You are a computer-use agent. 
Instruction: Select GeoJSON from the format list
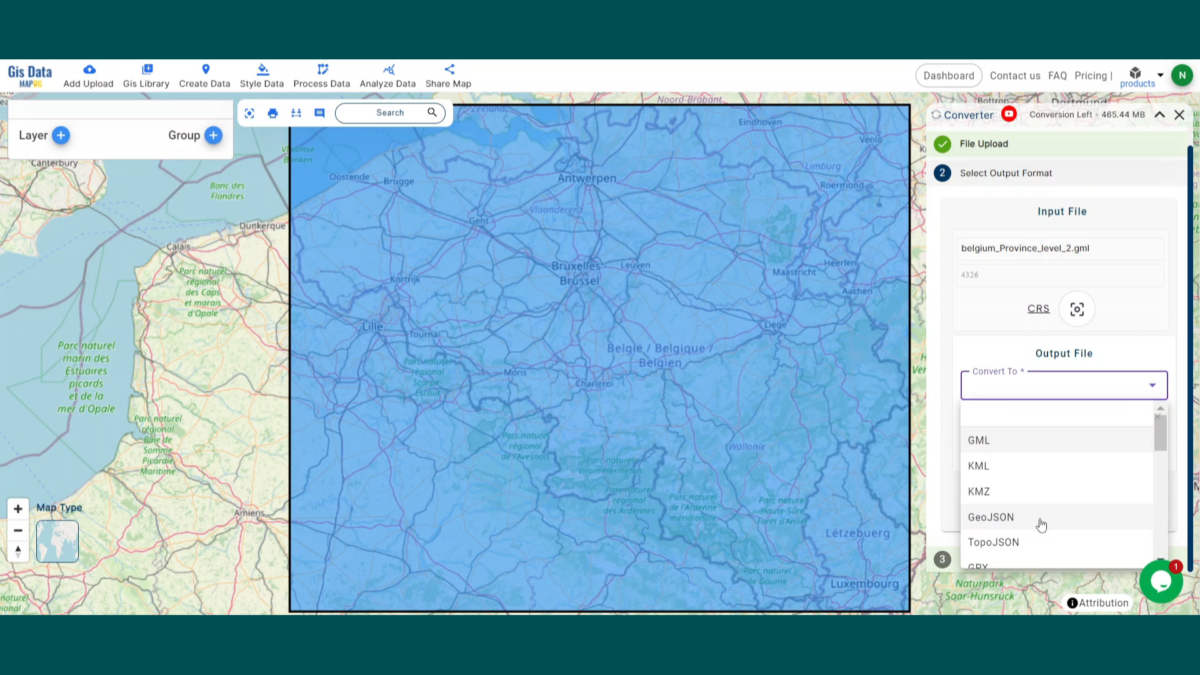(990, 517)
